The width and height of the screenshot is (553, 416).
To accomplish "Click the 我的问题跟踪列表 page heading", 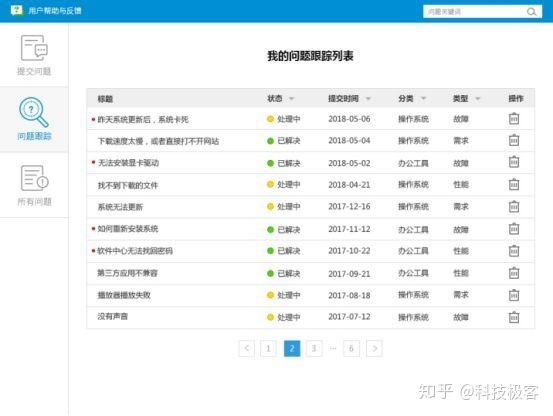I will pyautogui.click(x=310, y=56).
